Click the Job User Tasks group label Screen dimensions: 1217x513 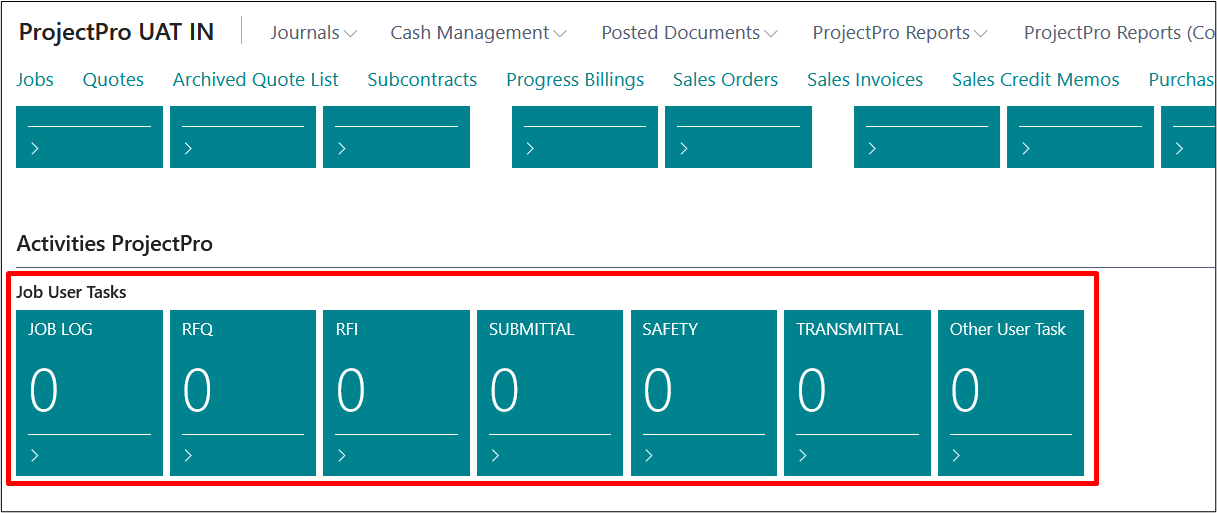72,293
